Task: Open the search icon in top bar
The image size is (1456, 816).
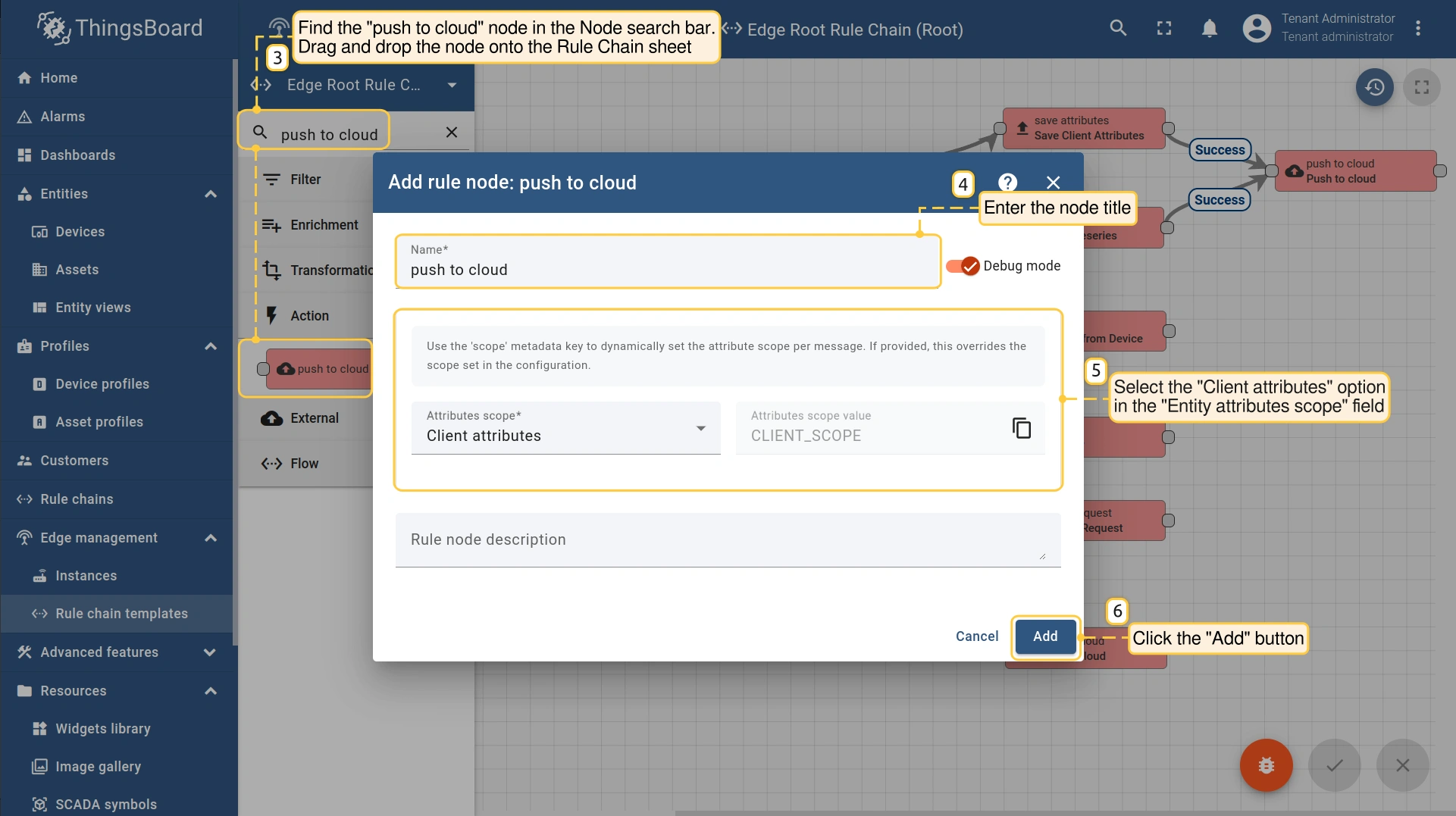Action: pyautogui.click(x=1117, y=29)
